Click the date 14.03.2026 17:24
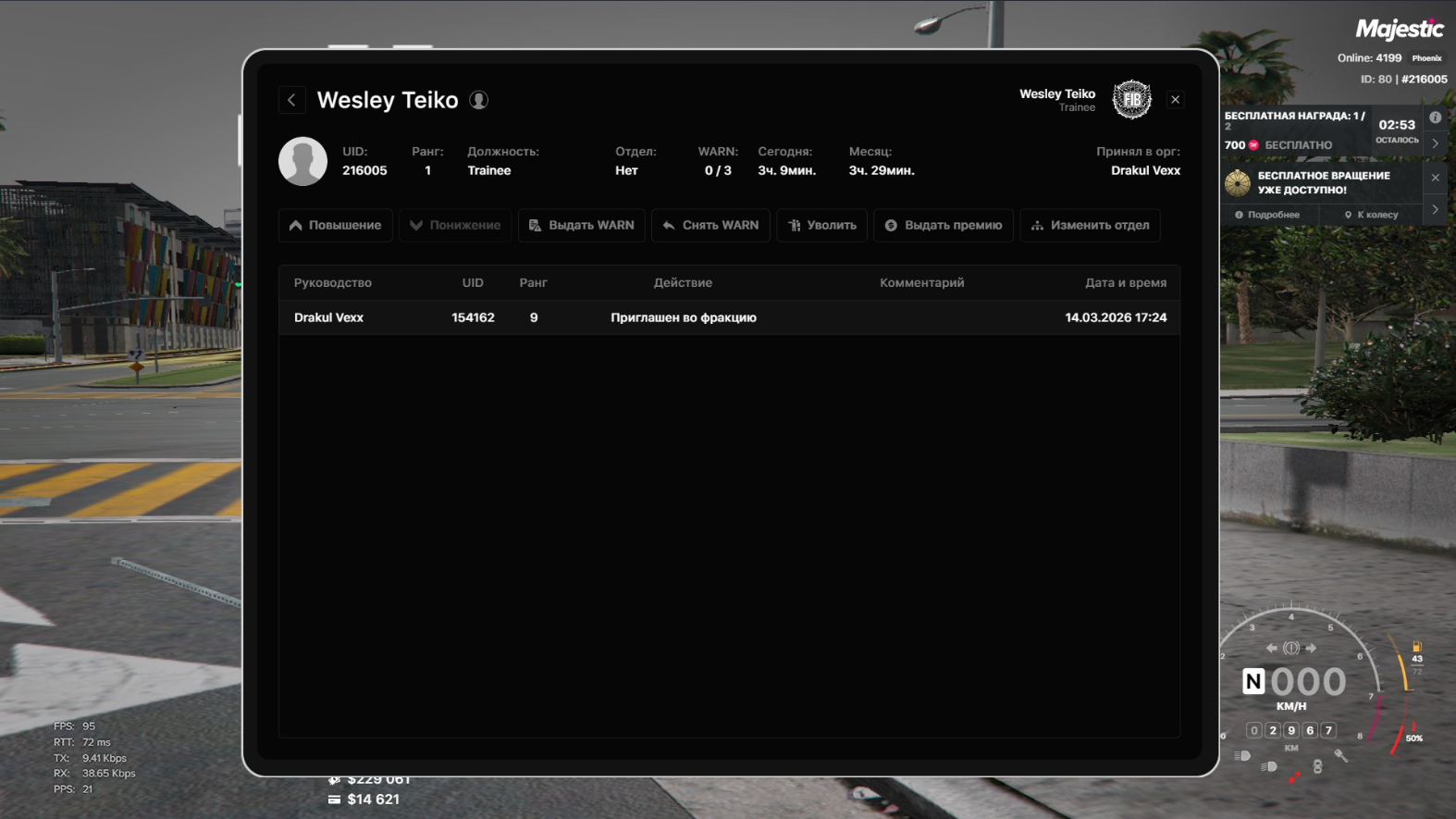 pyautogui.click(x=1116, y=317)
